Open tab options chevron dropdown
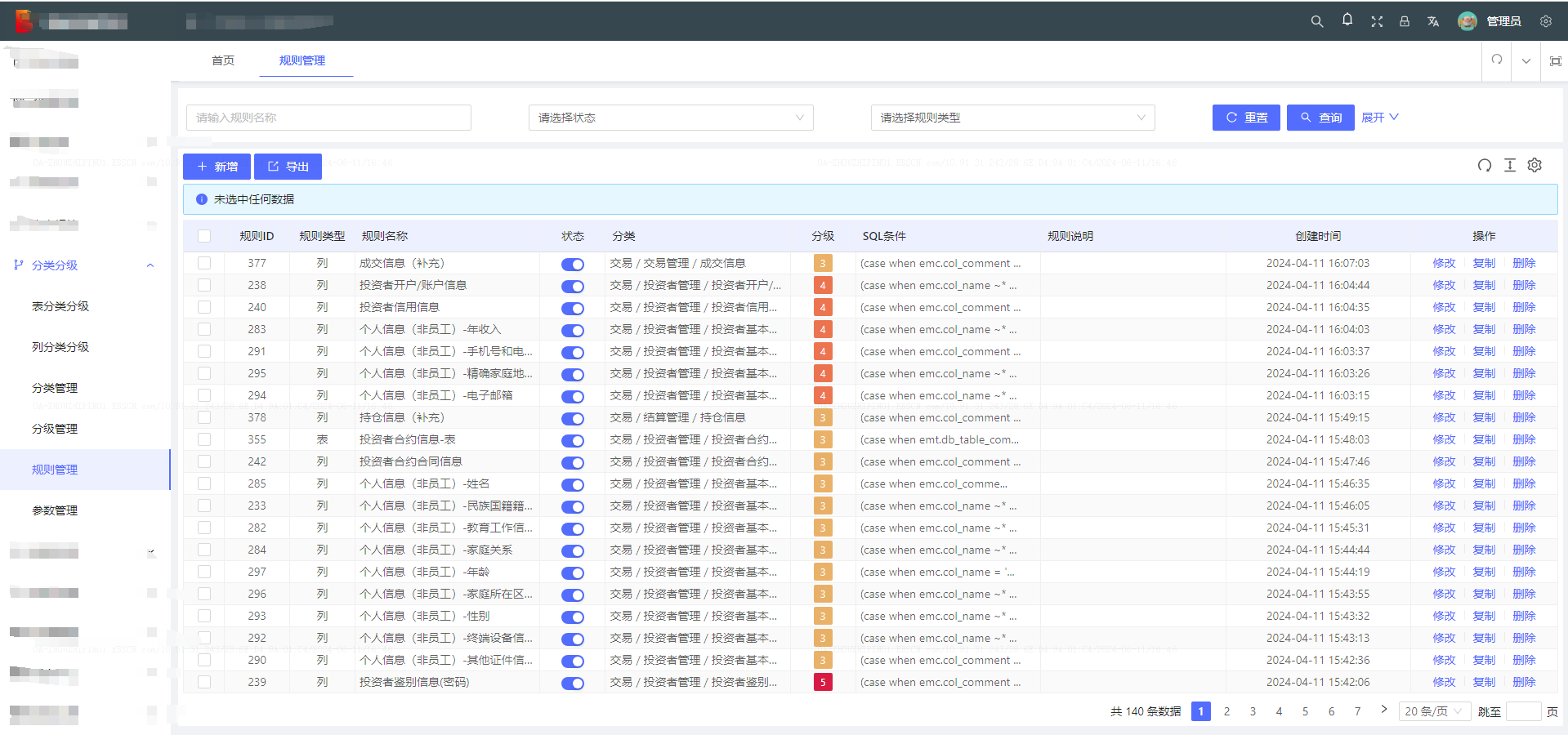The width and height of the screenshot is (1568, 735). (x=1526, y=60)
